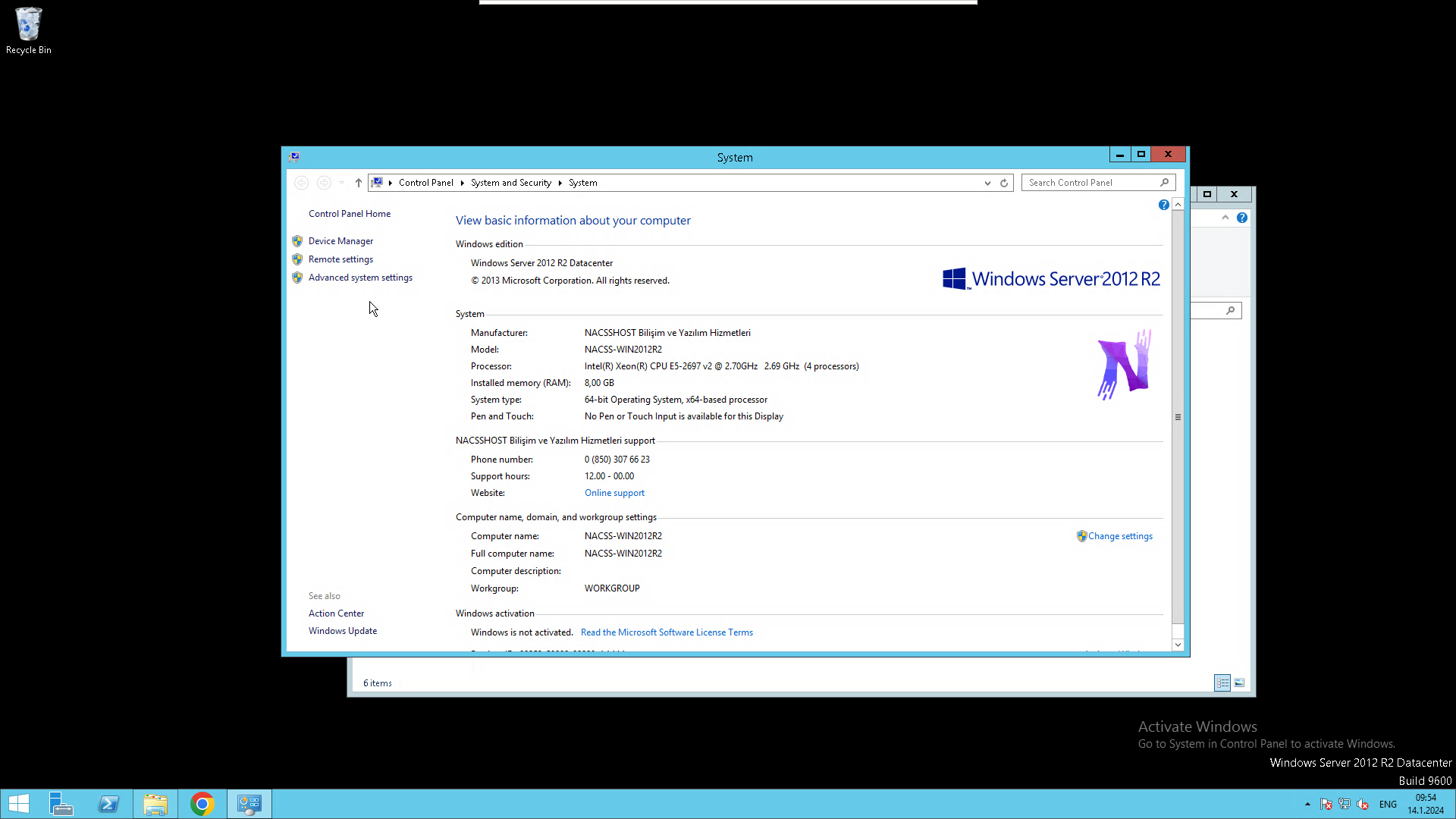Switch background window to large icons view

(x=1239, y=682)
